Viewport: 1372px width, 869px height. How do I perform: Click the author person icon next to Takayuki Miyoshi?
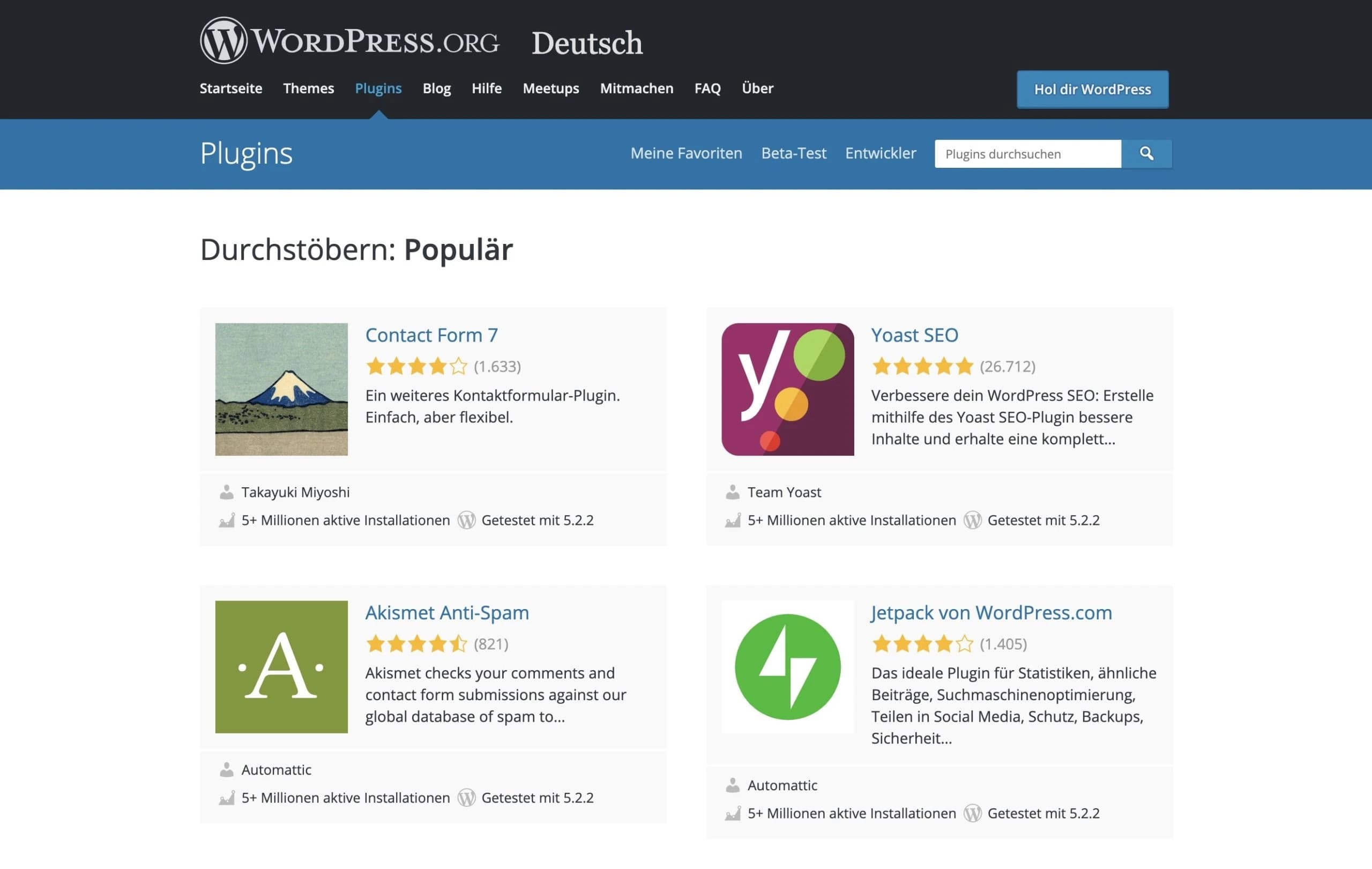[227, 491]
